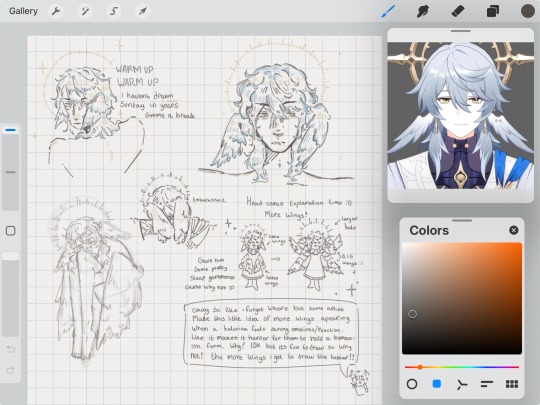
Task: Tap the active color circle
Action: [528, 11]
